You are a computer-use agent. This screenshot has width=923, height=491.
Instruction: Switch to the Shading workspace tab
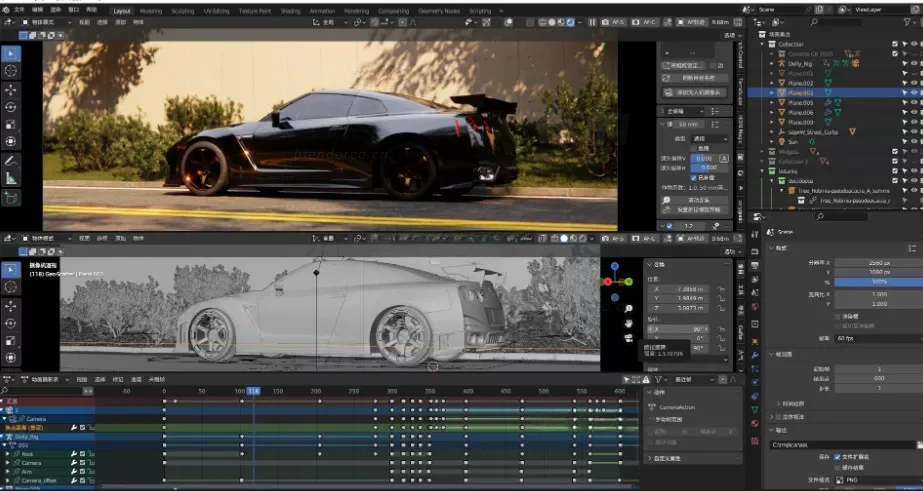[x=290, y=11]
